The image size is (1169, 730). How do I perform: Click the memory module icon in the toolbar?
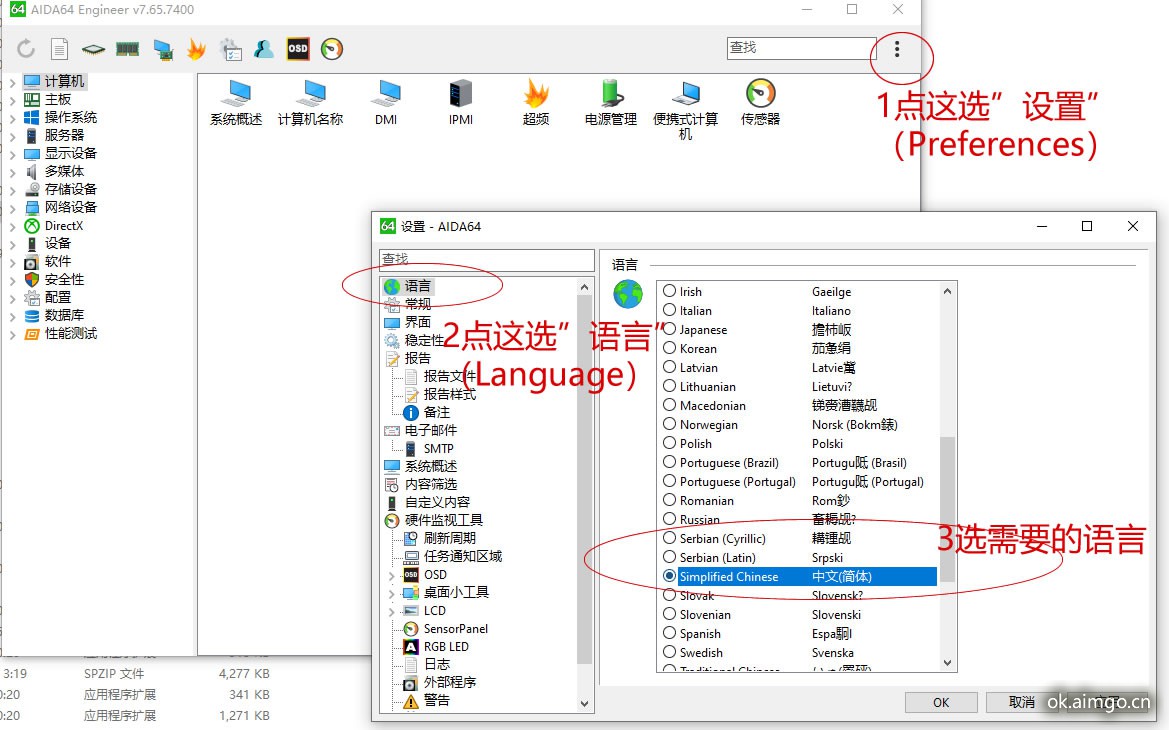coord(127,49)
